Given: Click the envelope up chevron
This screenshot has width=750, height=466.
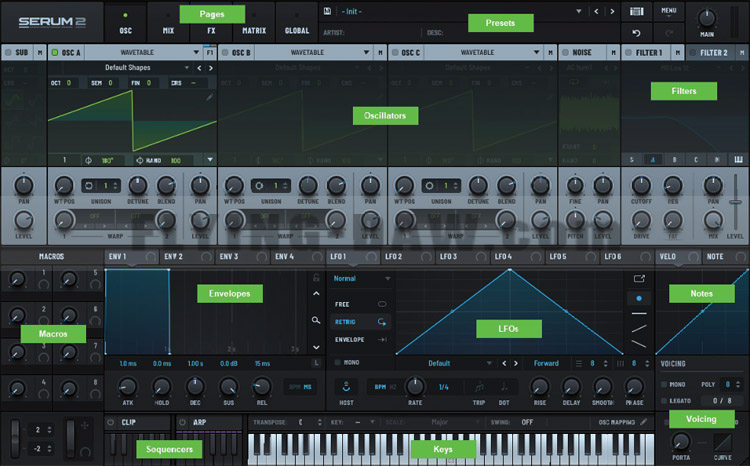Looking at the screenshot, I should (x=316, y=293).
